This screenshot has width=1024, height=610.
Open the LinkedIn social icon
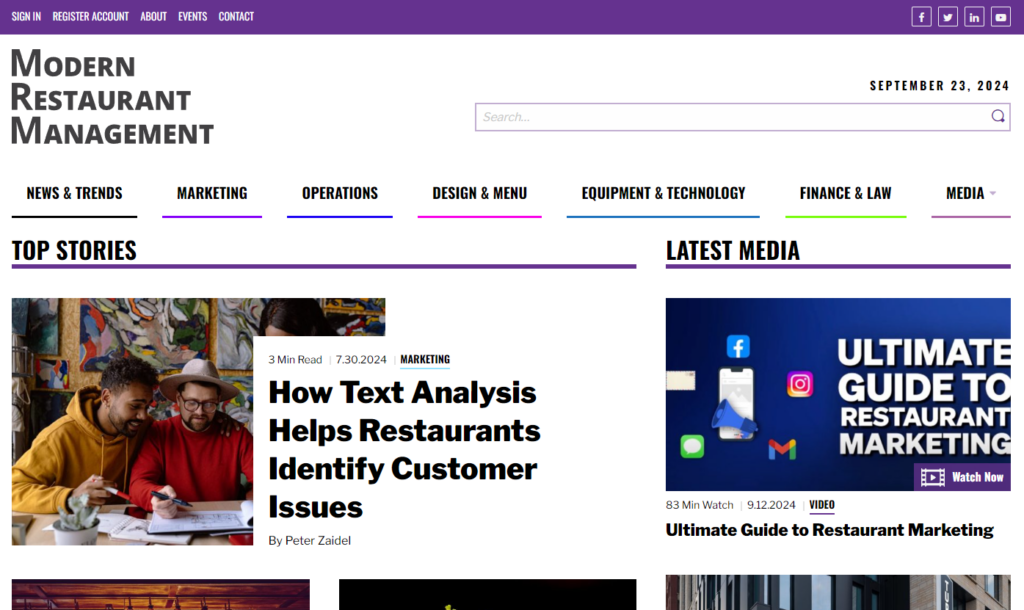click(x=974, y=17)
